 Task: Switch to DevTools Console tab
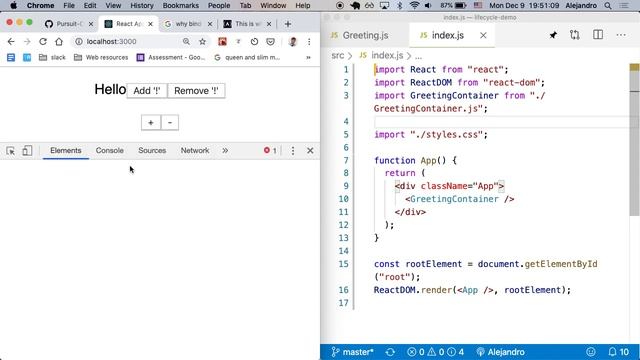click(x=109, y=151)
